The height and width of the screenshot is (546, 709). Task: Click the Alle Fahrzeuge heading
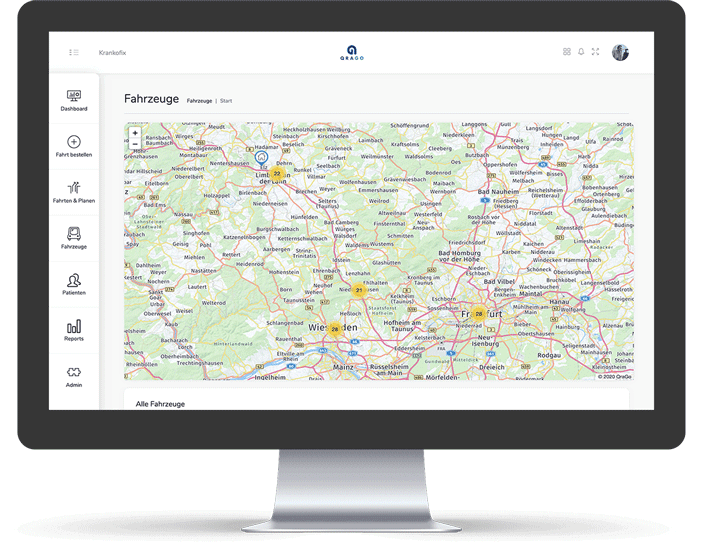pyautogui.click(x=160, y=404)
